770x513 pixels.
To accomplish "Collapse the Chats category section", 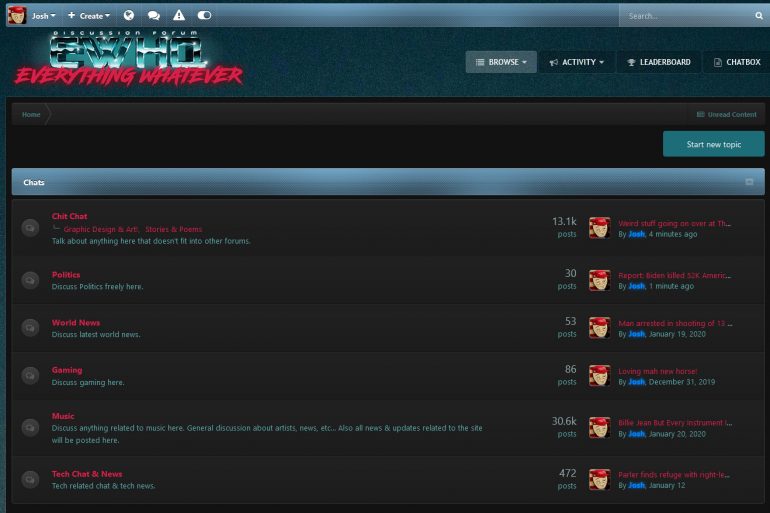I will (749, 182).
